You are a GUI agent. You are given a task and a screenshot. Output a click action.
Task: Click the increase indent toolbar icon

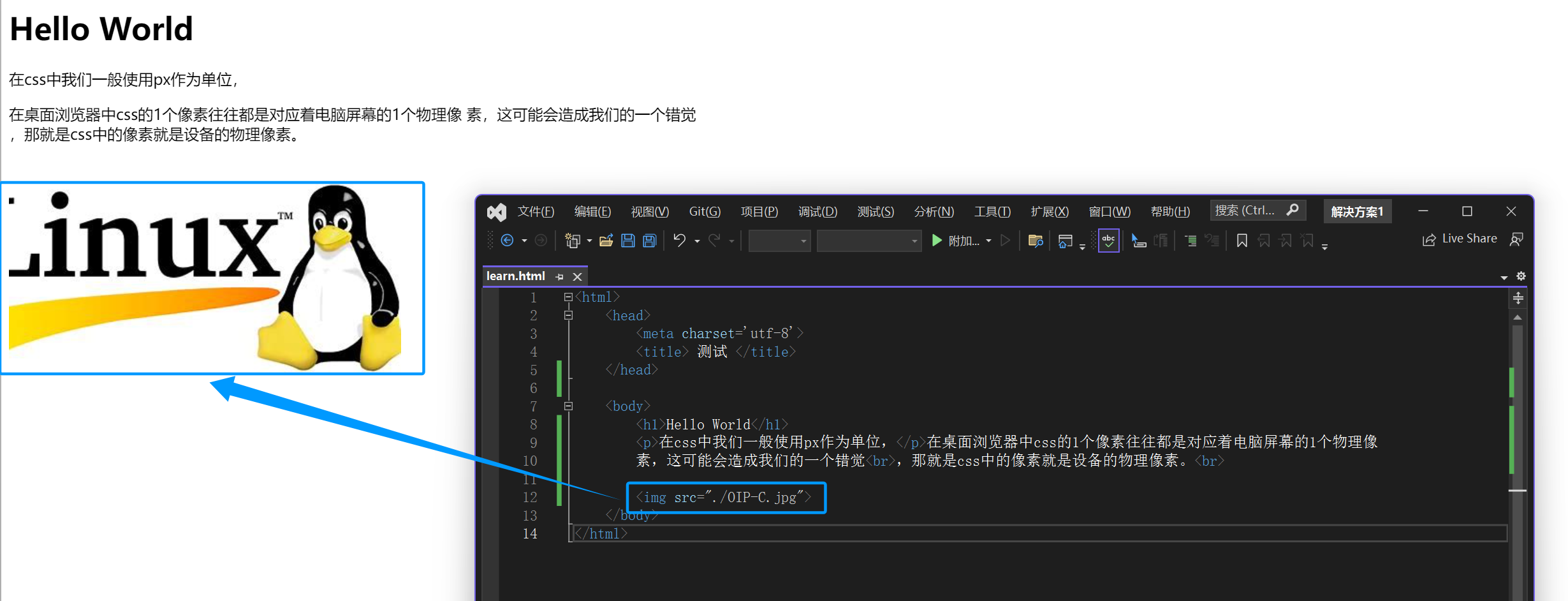1191,241
